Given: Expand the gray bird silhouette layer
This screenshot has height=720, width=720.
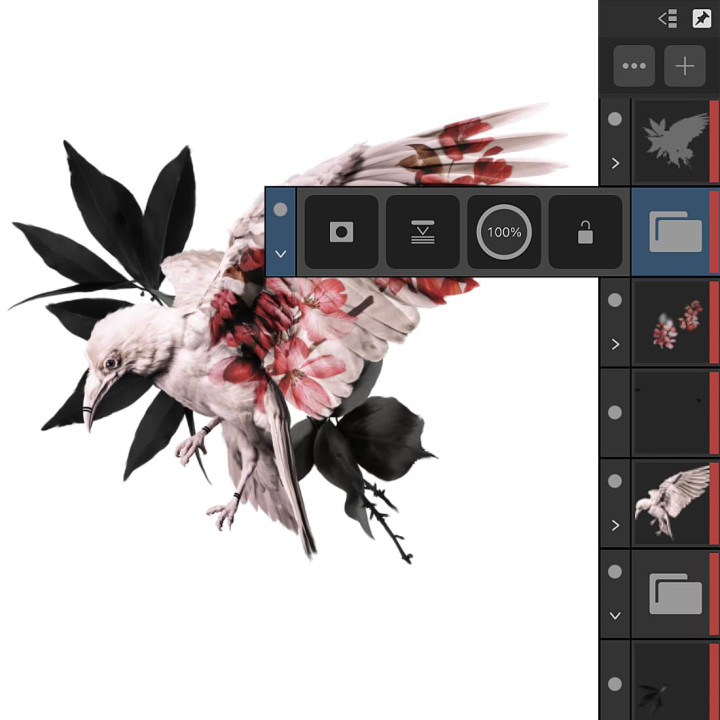Looking at the screenshot, I should click(615, 163).
